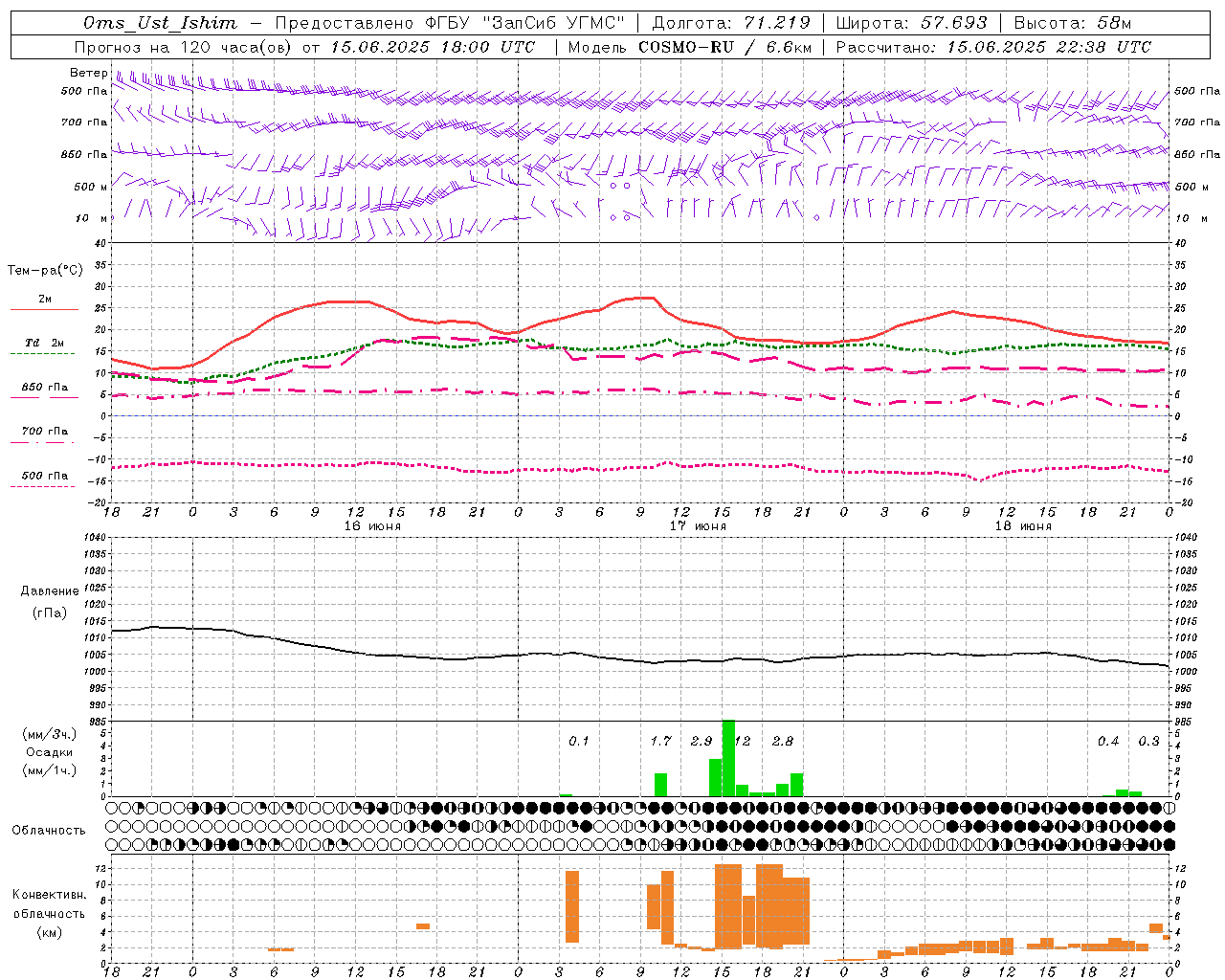
Task: Click the 700 гПа temperature legend entry
Action: pyautogui.click(x=45, y=431)
